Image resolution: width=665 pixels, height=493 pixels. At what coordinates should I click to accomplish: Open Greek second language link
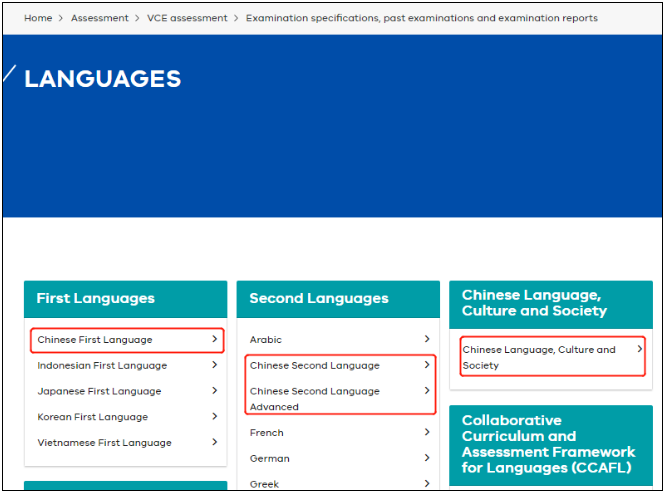point(264,484)
